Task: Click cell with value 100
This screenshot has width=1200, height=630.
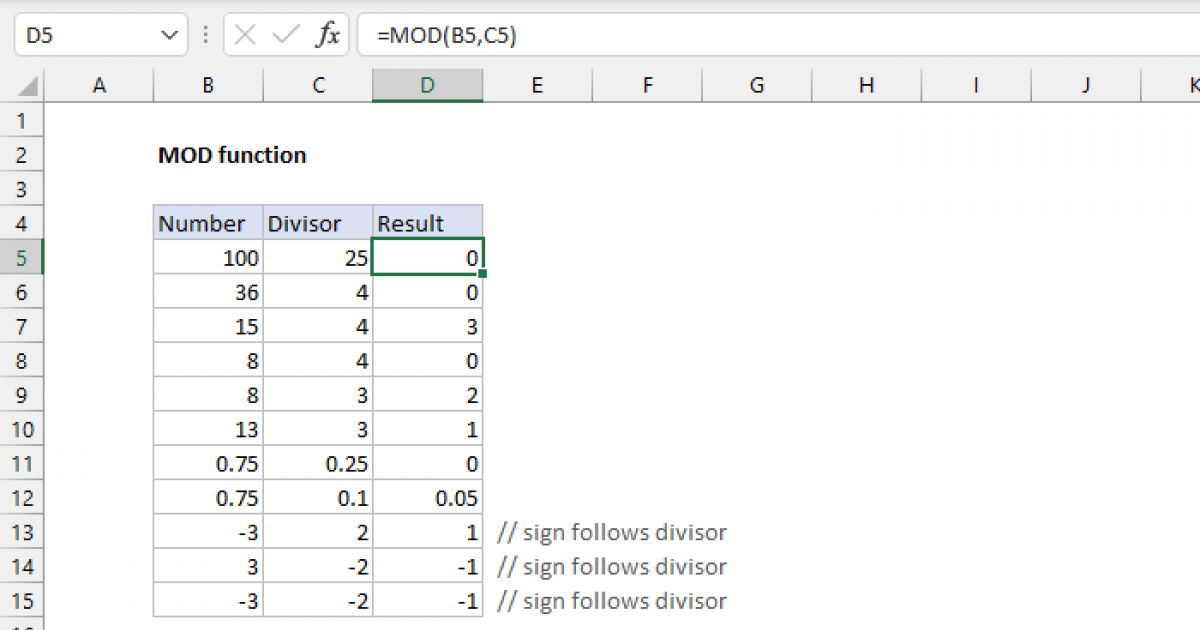Action: click(x=208, y=258)
